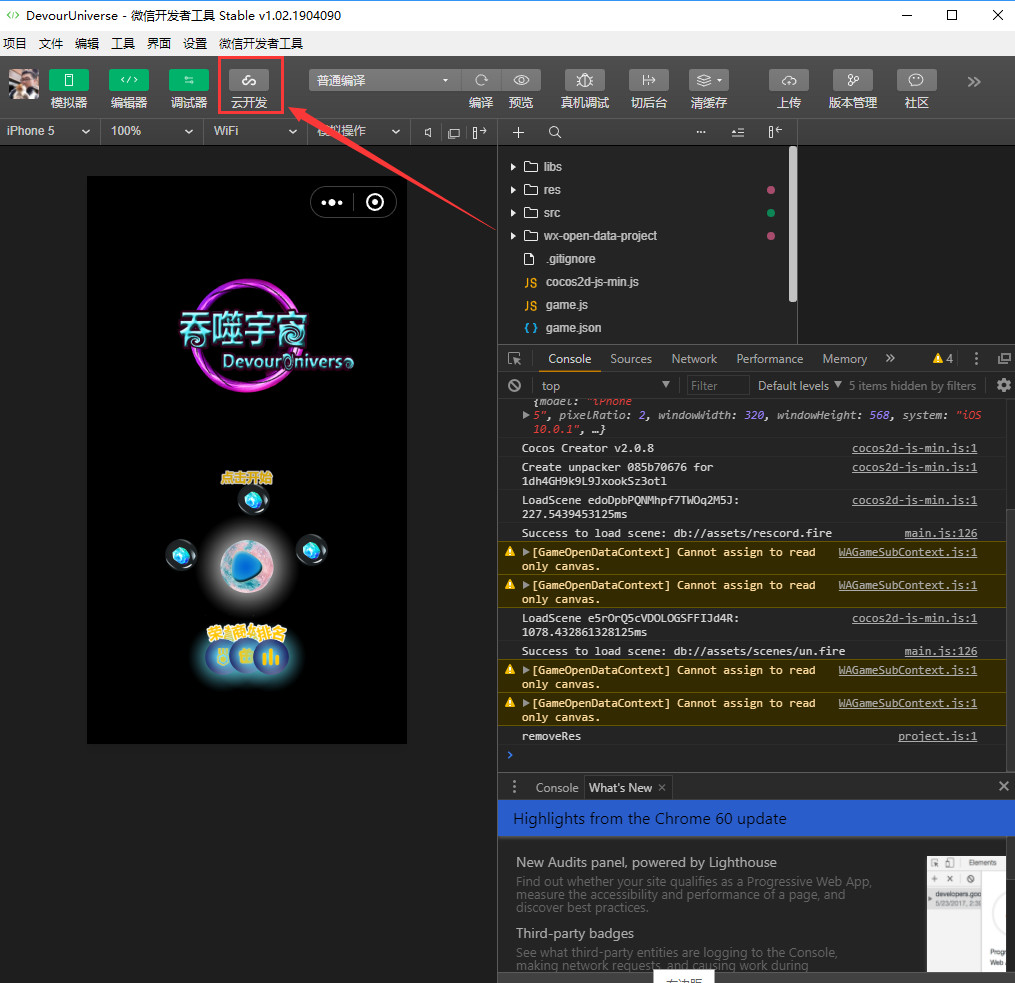
Task: Search files with the magnifier icon
Action: pos(555,133)
